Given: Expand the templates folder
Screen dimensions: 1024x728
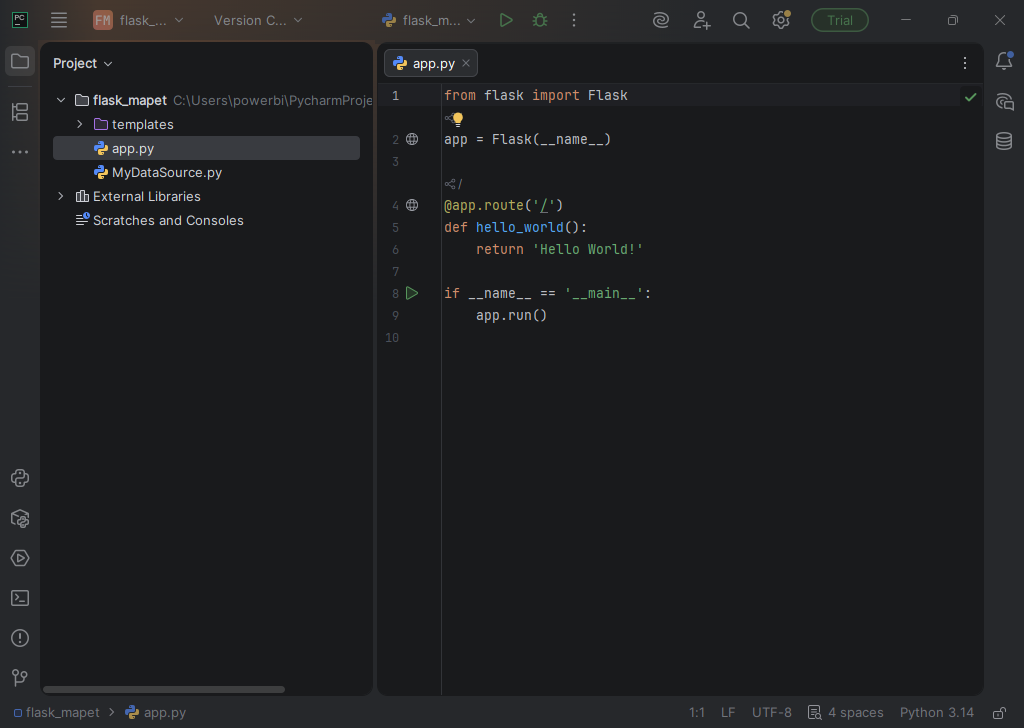Looking at the screenshot, I should point(80,124).
